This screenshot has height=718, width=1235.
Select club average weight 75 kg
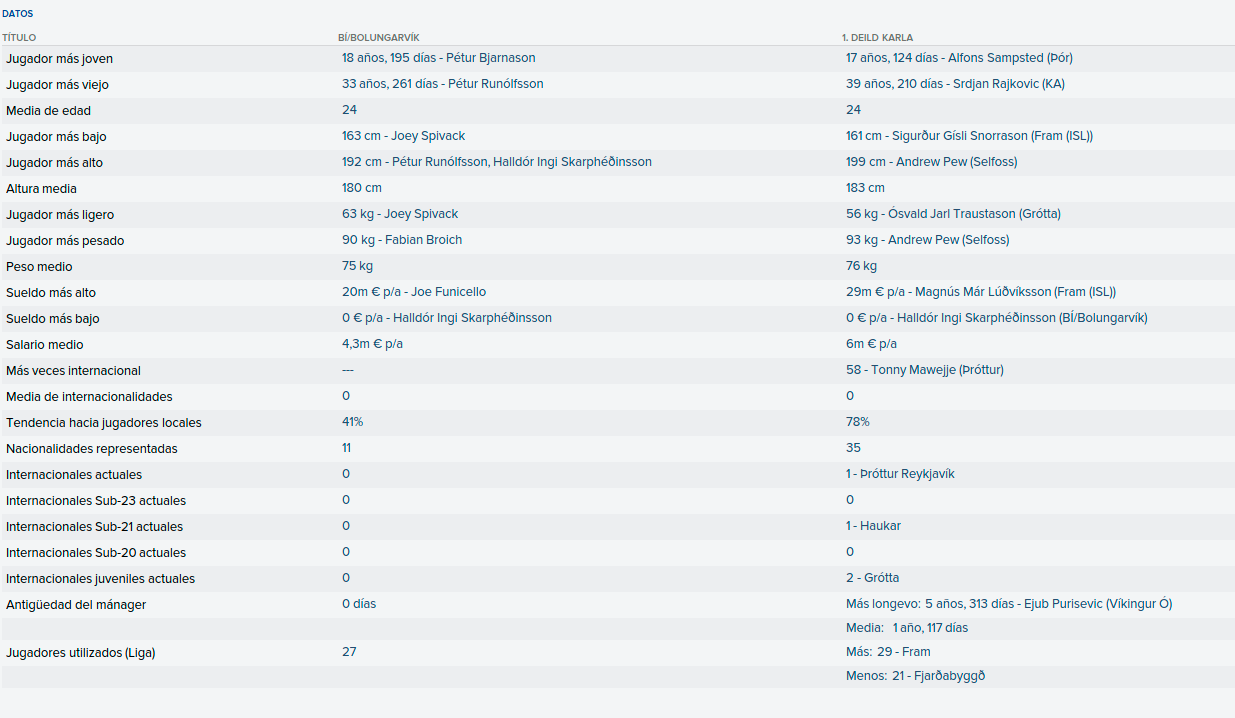pyautogui.click(x=357, y=266)
